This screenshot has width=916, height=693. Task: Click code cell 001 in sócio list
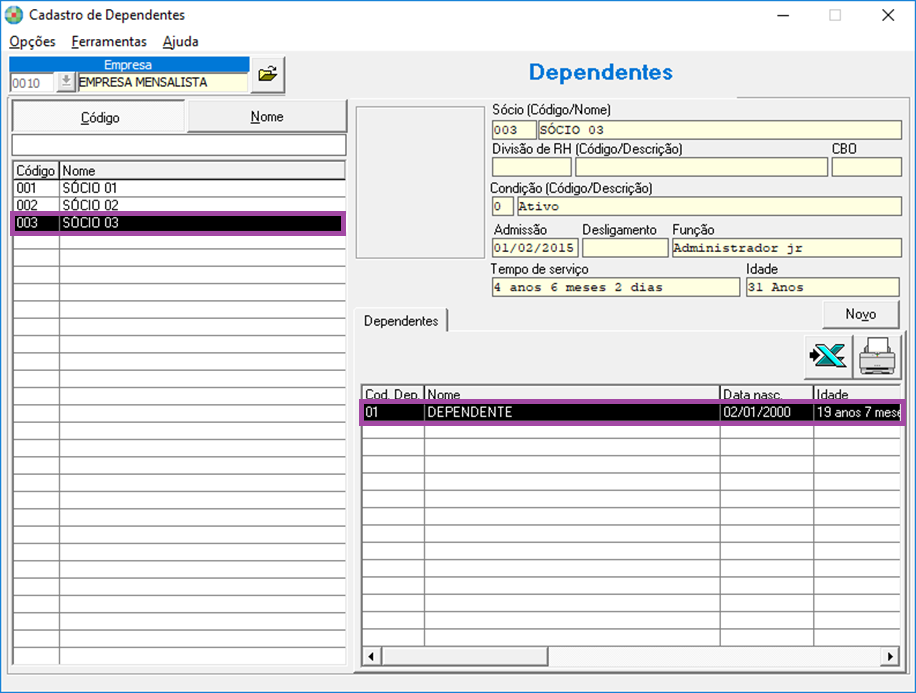tap(36, 188)
